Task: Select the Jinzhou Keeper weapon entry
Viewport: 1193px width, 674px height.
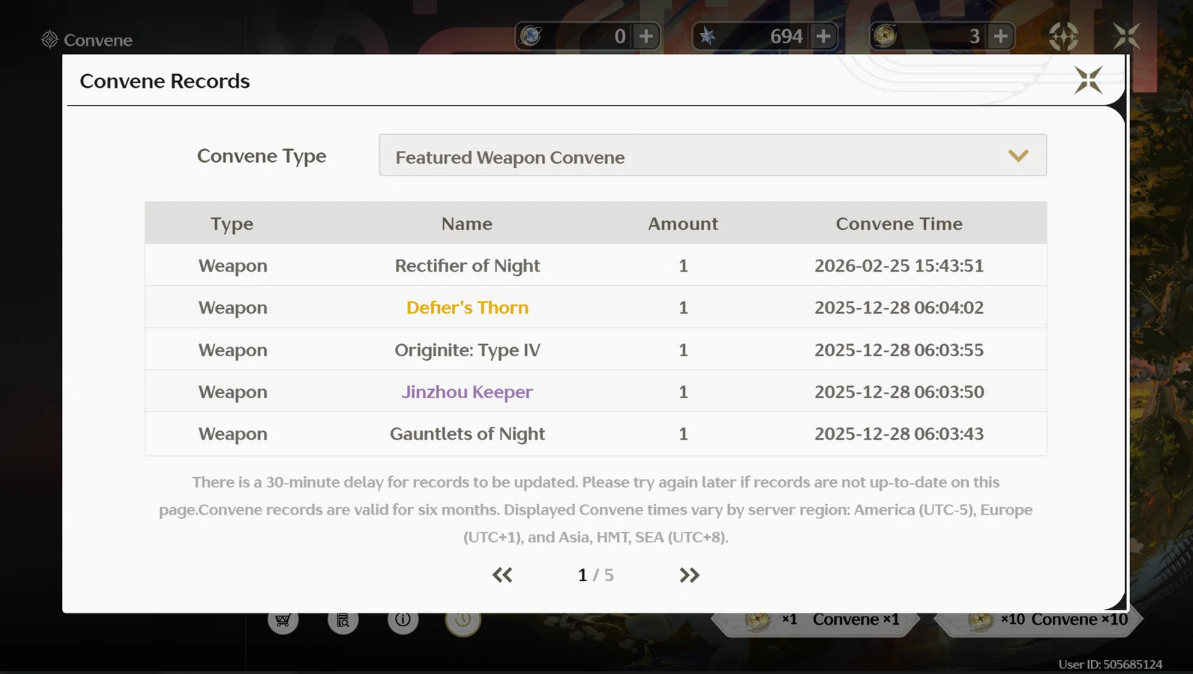Action: pyautogui.click(x=467, y=392)
